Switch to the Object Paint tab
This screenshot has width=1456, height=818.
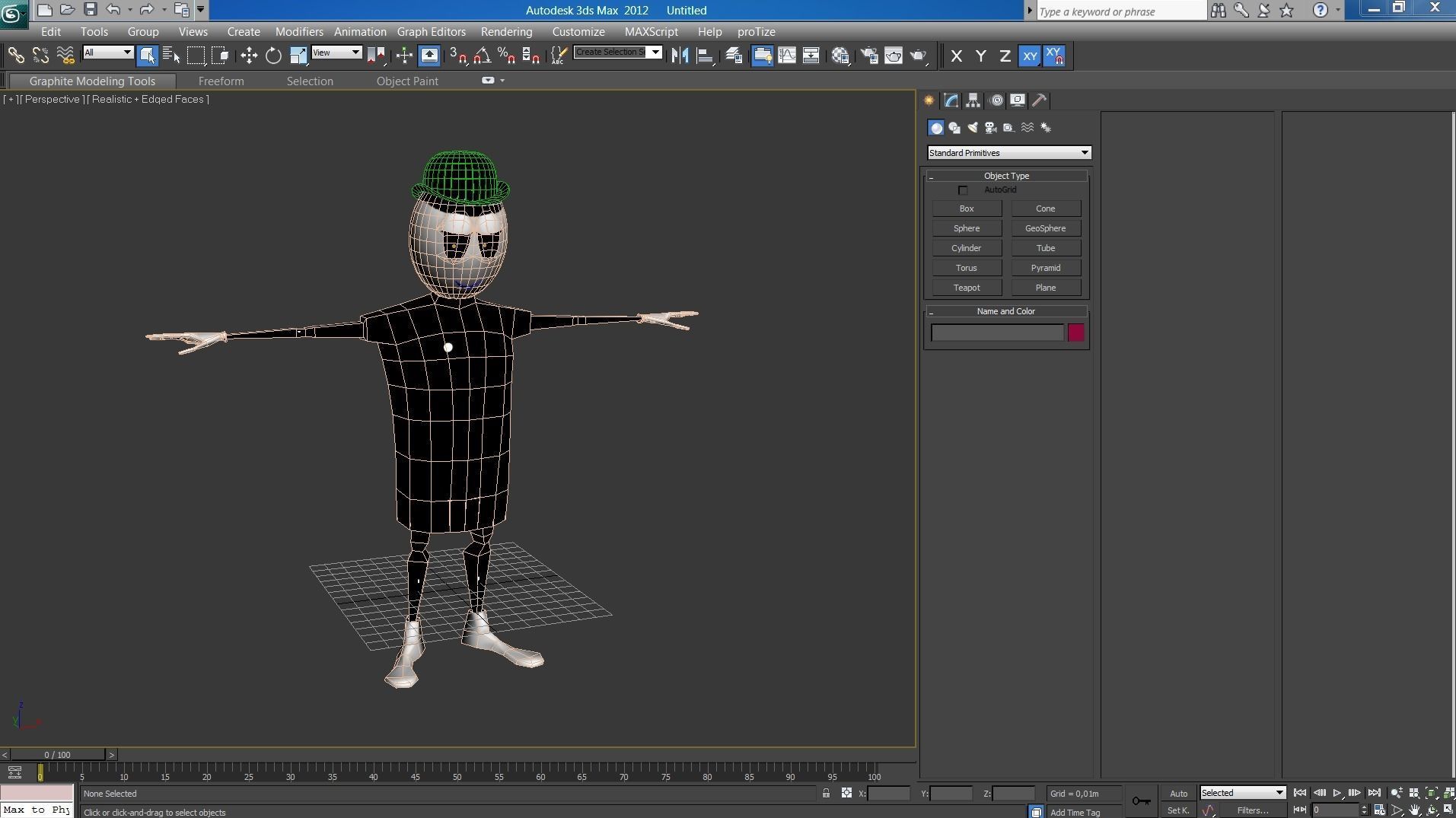pos(407,81)
